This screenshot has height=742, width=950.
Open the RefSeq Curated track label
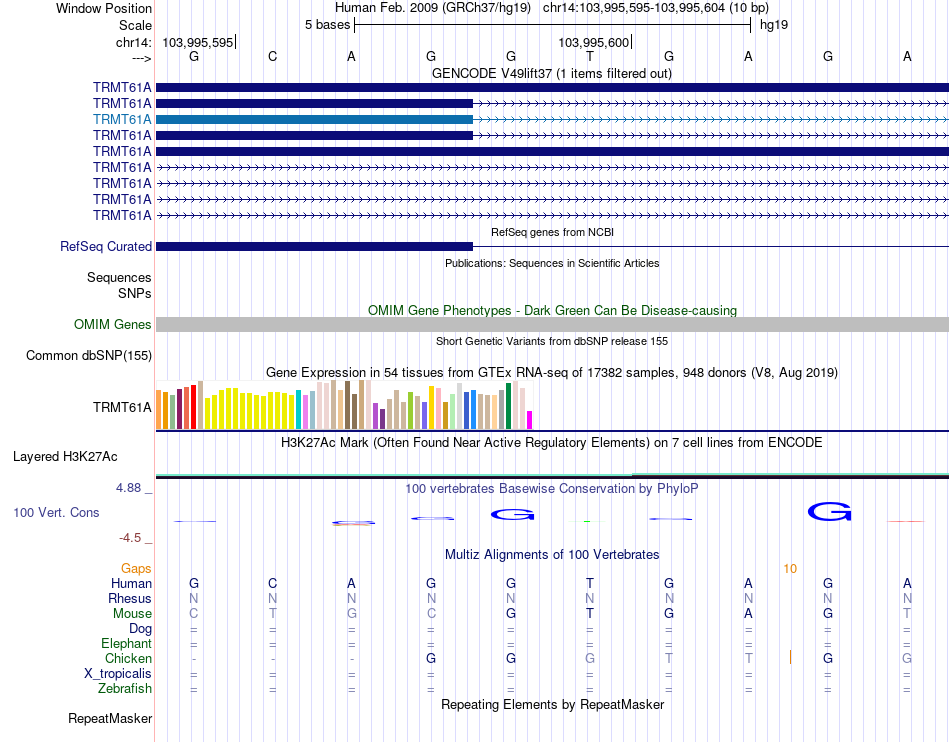pyautogui.click(x=106, y=247)
